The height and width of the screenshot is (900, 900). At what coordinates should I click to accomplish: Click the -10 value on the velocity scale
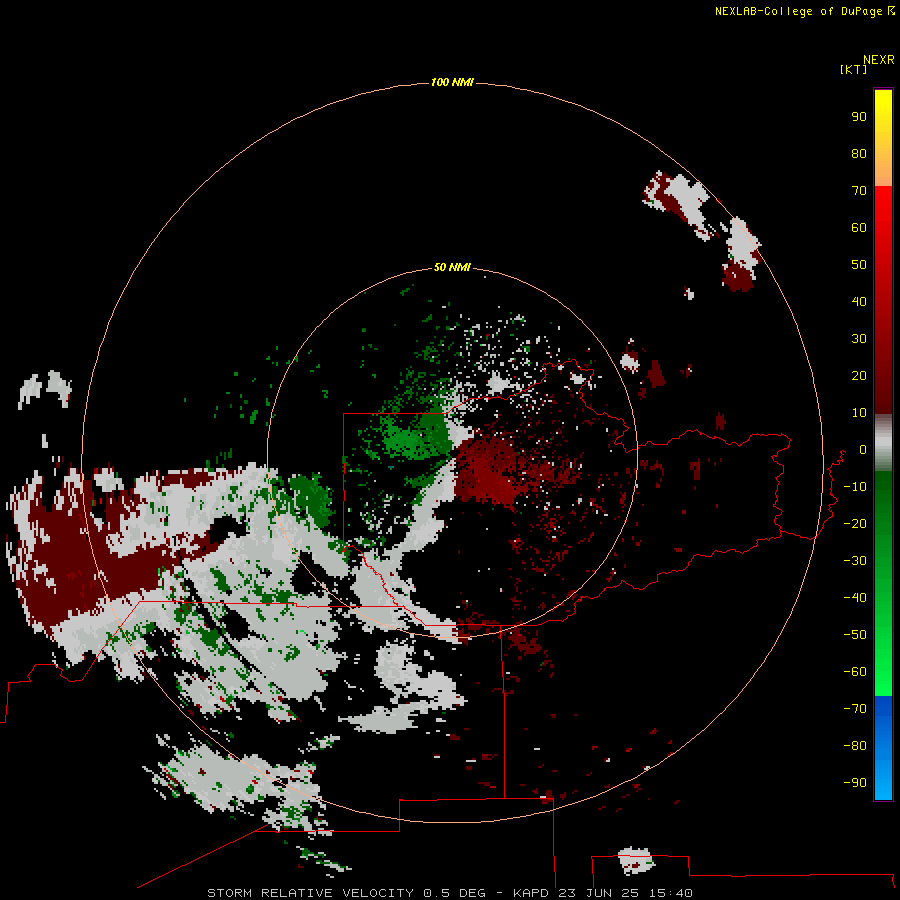click(855, 487)
